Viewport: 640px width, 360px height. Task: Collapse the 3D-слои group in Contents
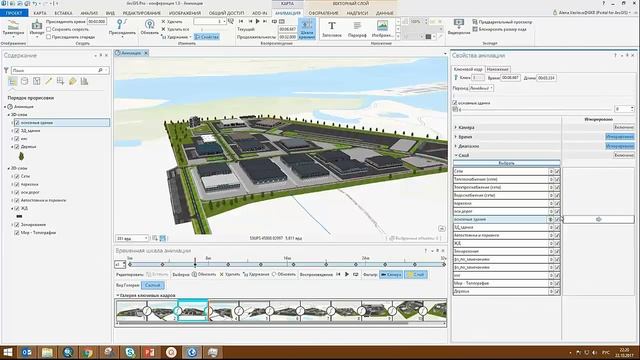click(x=9, y=115)
